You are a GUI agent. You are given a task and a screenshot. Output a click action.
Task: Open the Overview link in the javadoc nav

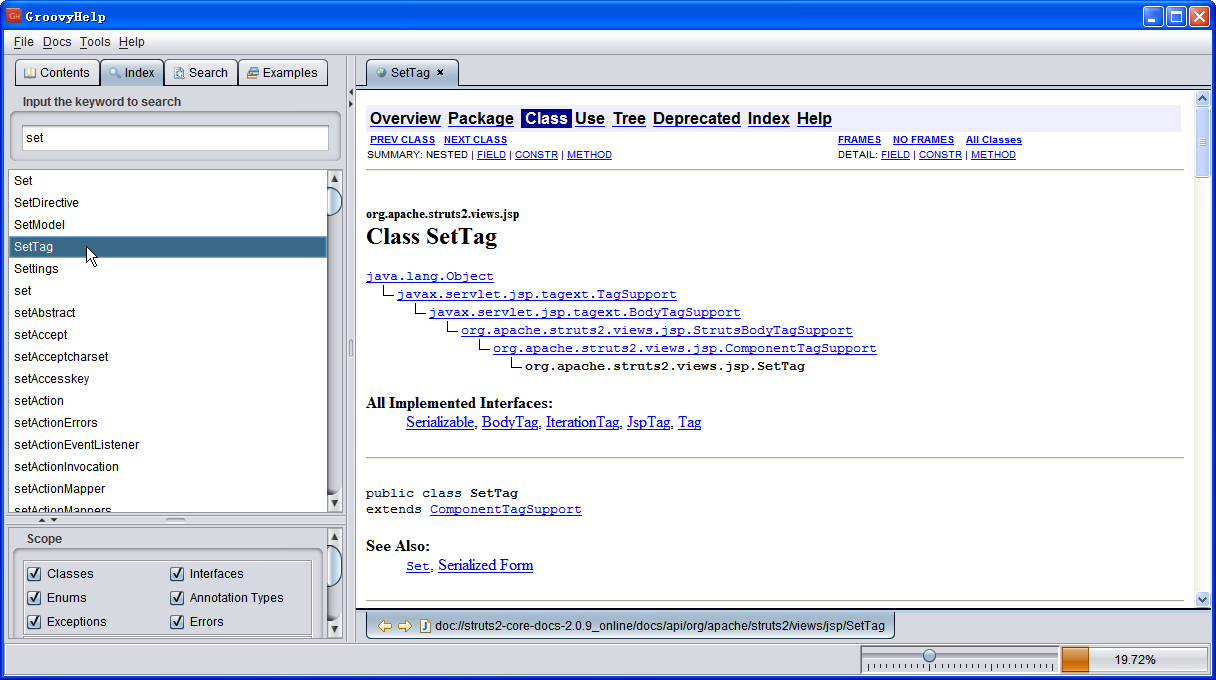tap(405, 118)
